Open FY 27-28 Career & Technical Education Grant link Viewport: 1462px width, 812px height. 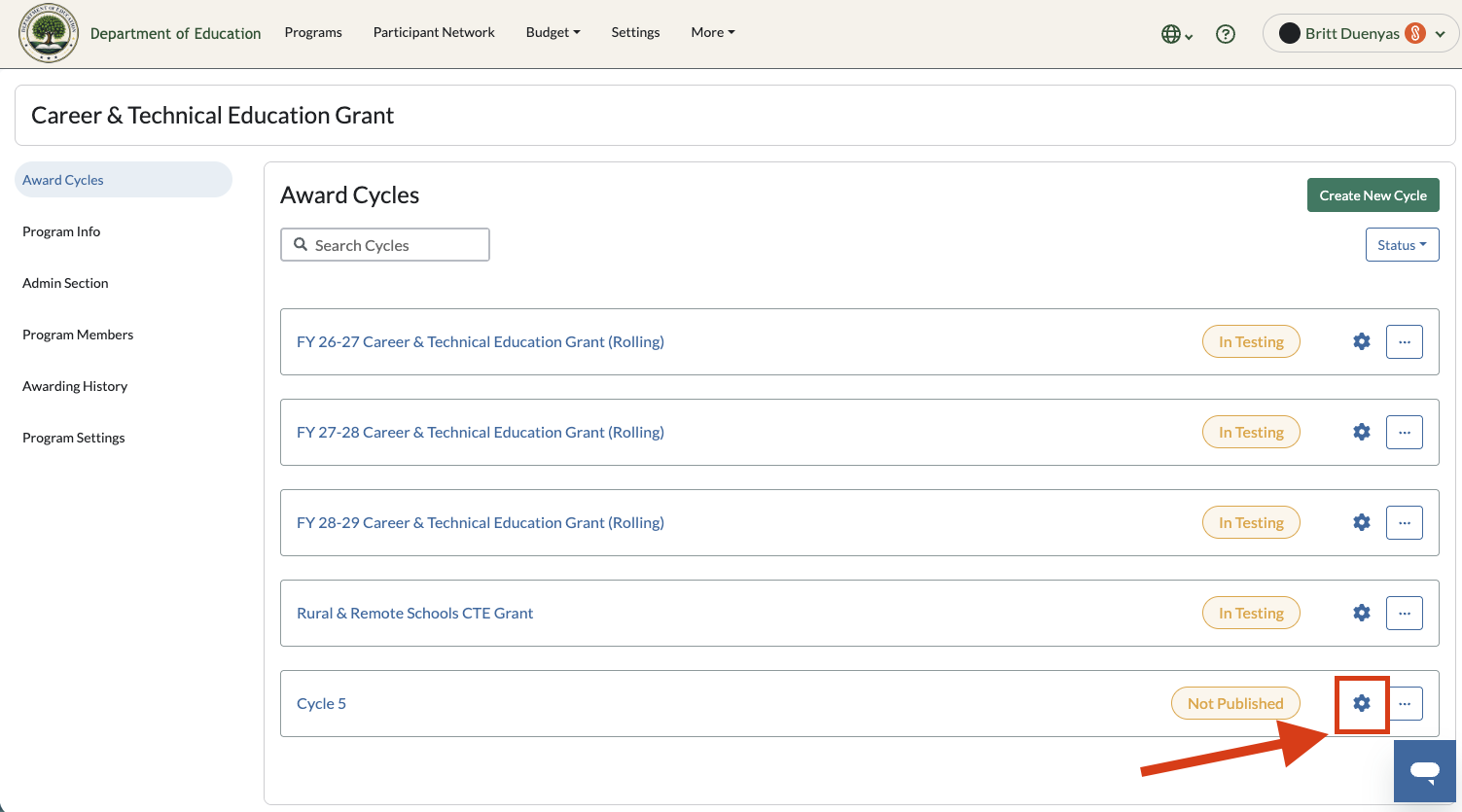click(x=481, y=432)
